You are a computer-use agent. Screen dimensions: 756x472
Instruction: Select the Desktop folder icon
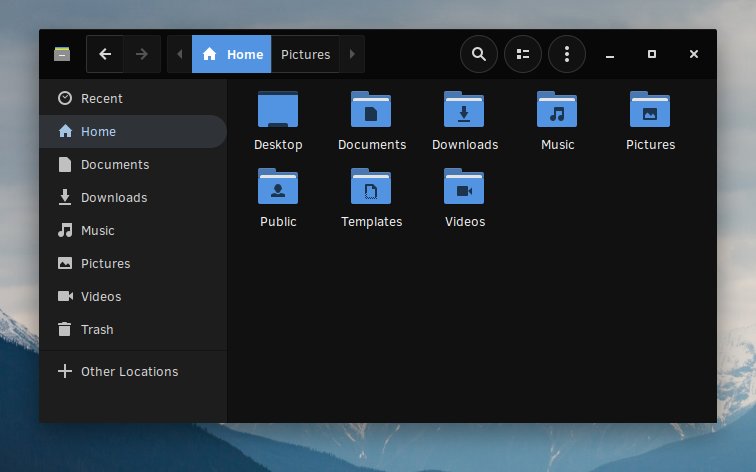278,110
